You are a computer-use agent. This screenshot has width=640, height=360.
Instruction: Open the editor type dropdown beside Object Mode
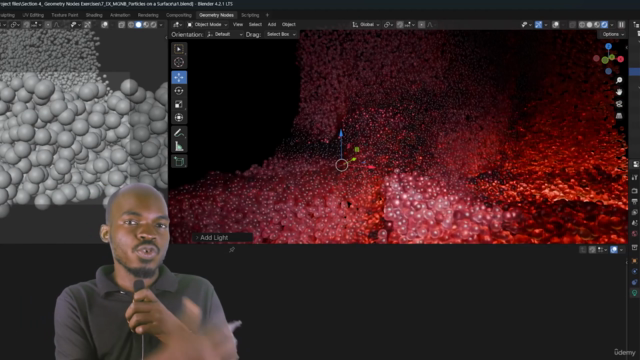click(178, 24)
